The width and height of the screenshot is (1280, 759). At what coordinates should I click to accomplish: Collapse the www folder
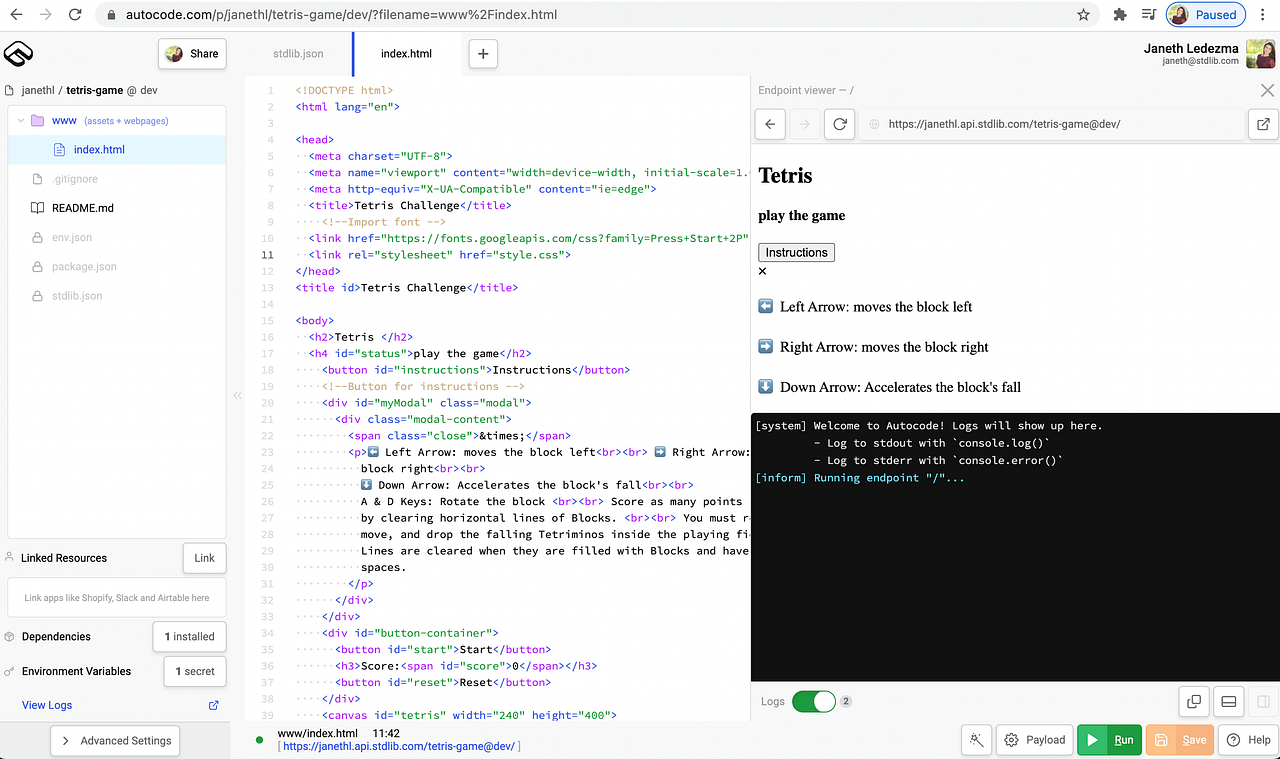[x=20, y=119]
